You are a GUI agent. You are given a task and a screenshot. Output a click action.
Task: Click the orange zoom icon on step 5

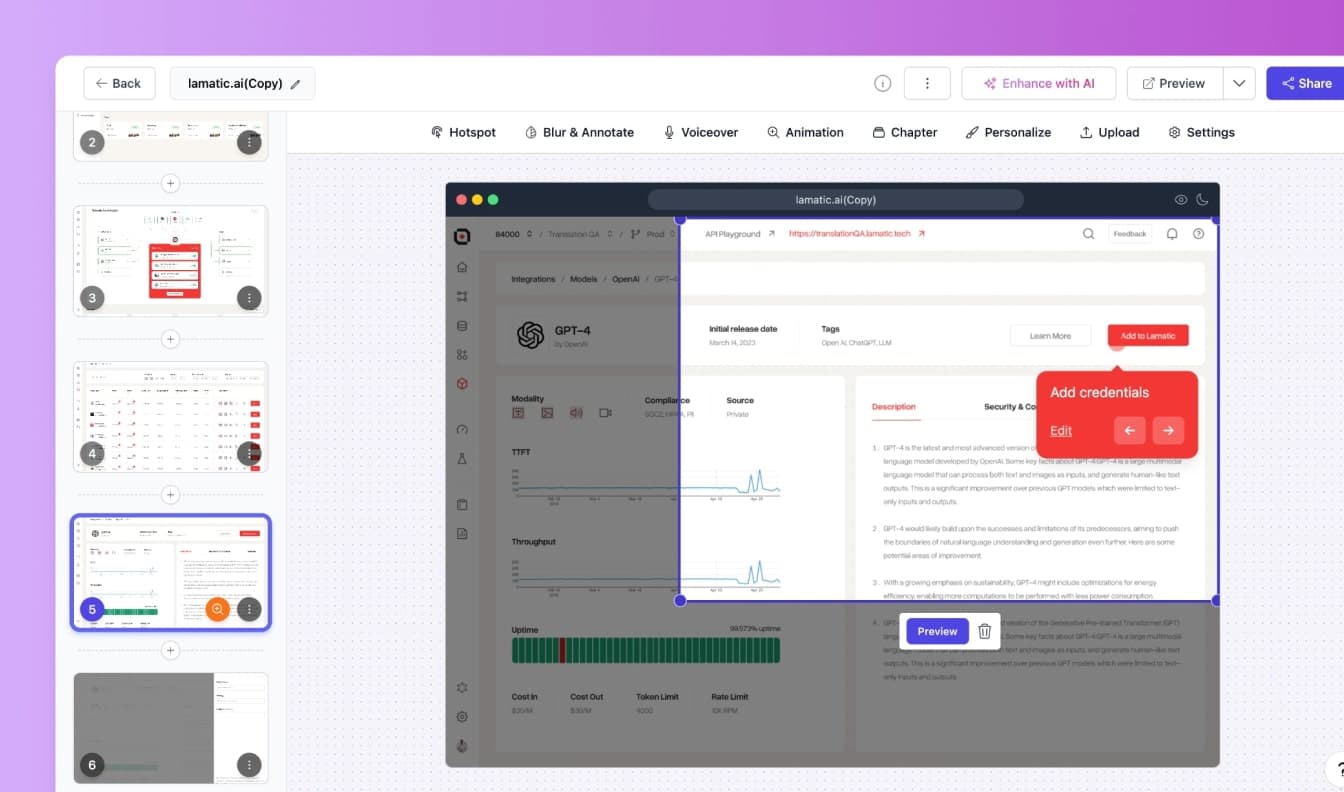click(x=218, y=609)
